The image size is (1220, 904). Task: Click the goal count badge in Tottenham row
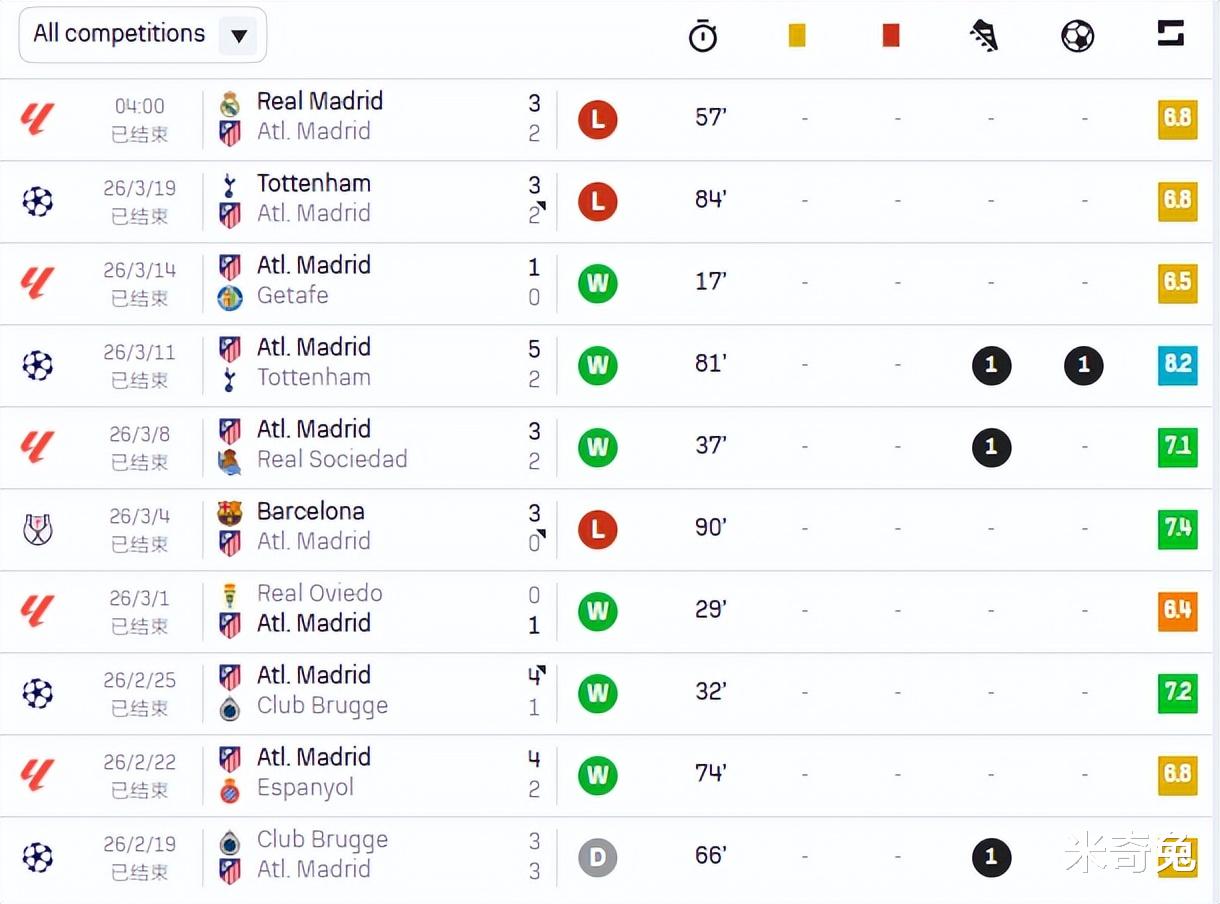(1083, 365)
